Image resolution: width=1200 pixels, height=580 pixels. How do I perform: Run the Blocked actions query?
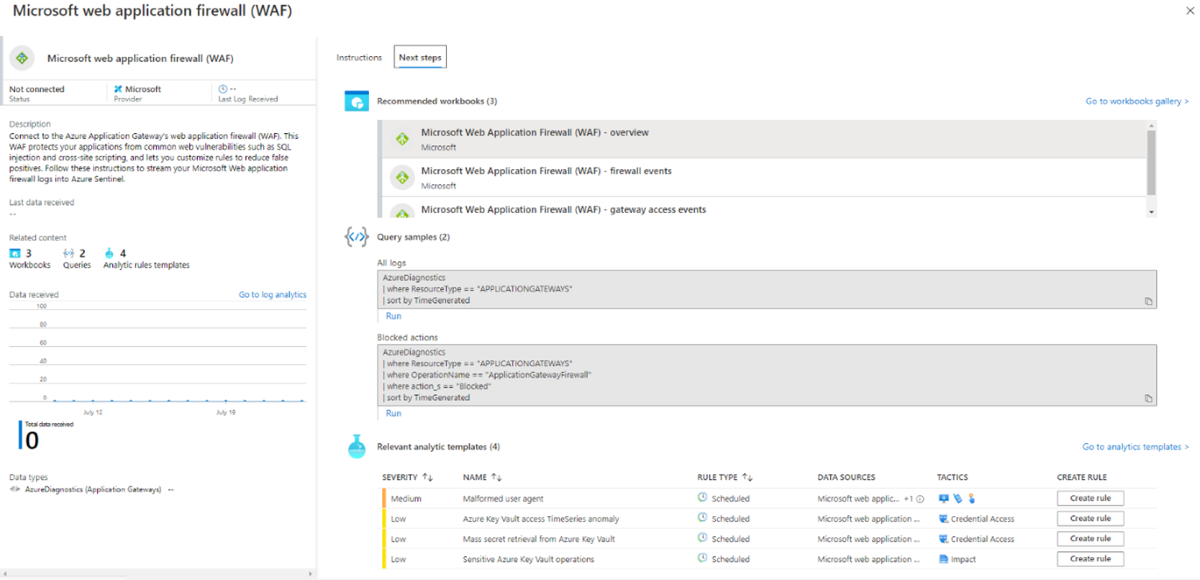[x=393, y=413]
